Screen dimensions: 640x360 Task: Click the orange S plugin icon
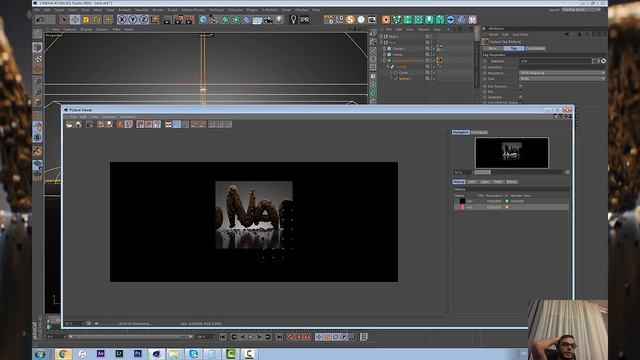[x=350, y=19]
